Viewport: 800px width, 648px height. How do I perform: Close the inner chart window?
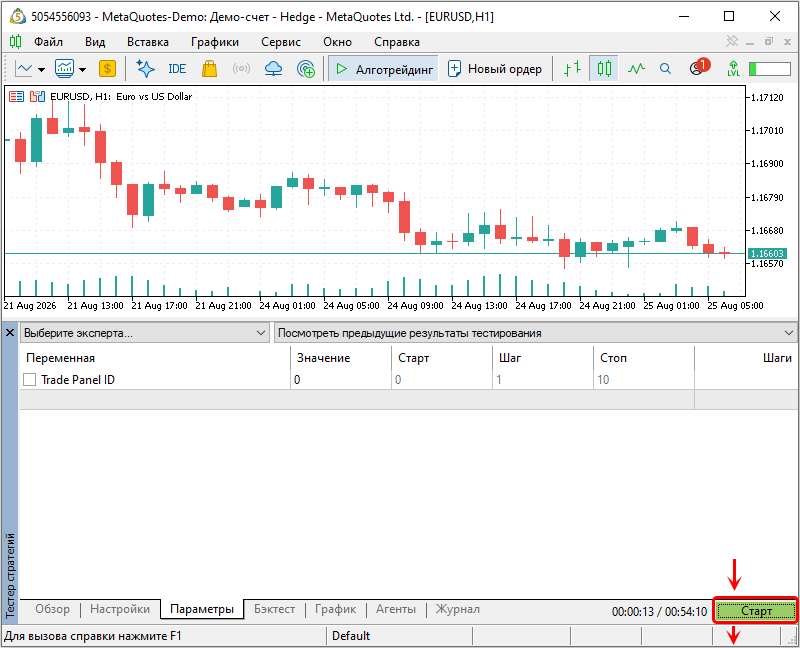tap(787, 42)
